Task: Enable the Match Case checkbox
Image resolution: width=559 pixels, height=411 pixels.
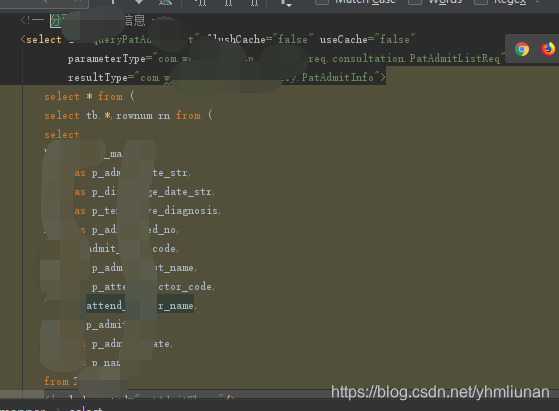Action: [321, 1]
